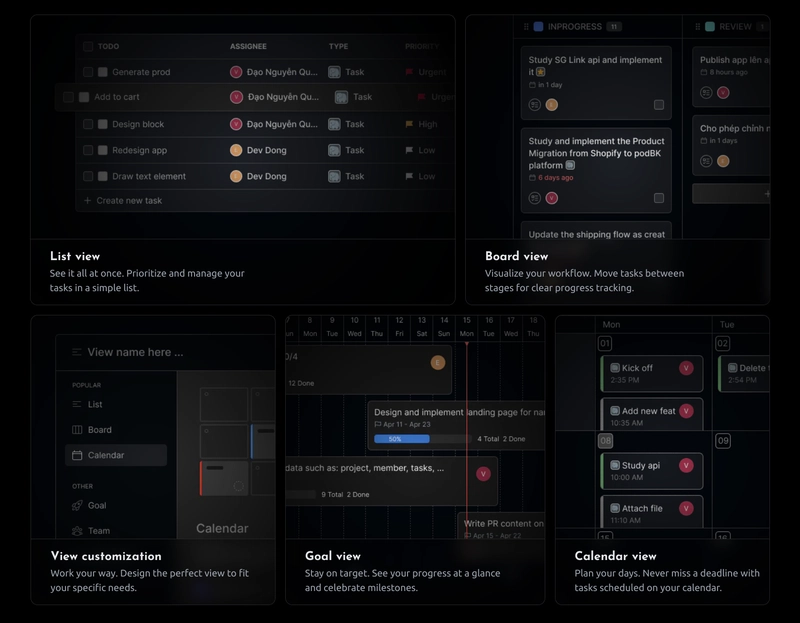
Task: Click the drag handle beside REVIEW header
Action: click(x=697, y=27)
